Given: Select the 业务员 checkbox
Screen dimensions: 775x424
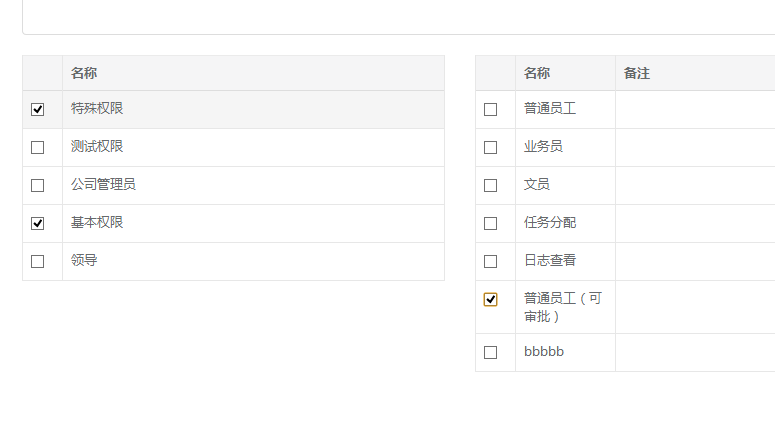Looking at the screenshot, I should point(490,147).
